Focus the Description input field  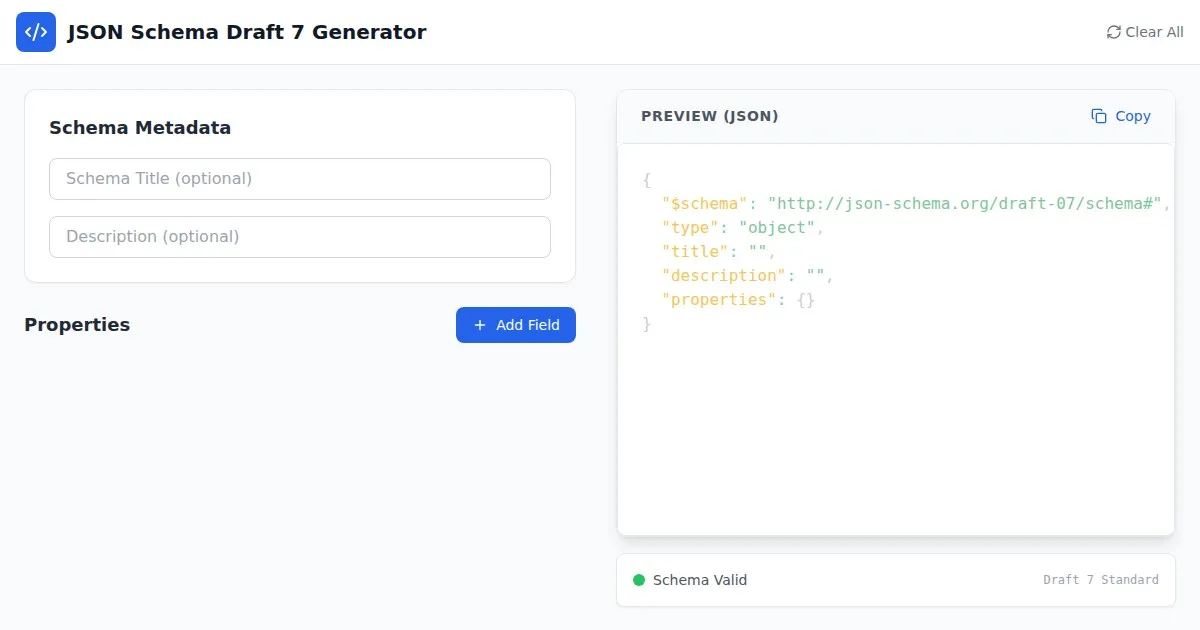click(300, 237)
